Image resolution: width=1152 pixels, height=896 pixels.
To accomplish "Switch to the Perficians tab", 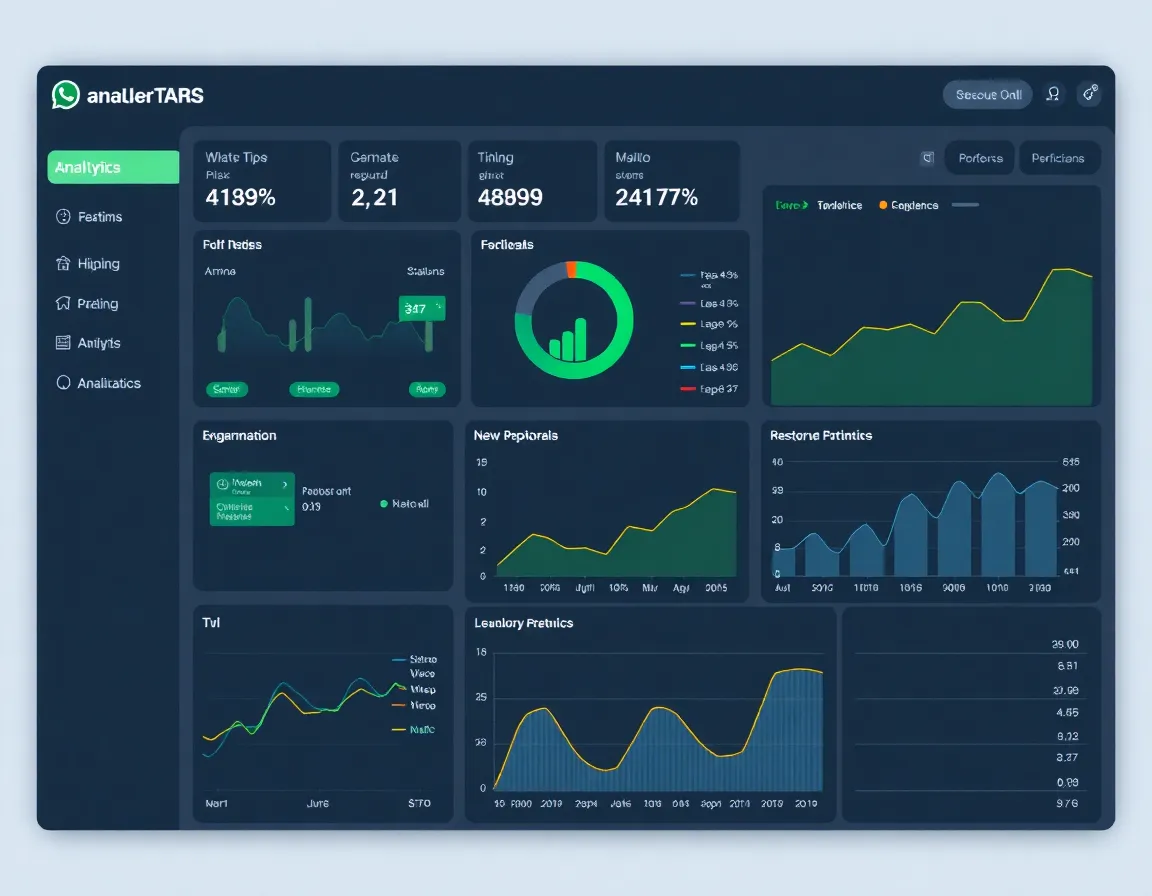I will click(1059, 158).
